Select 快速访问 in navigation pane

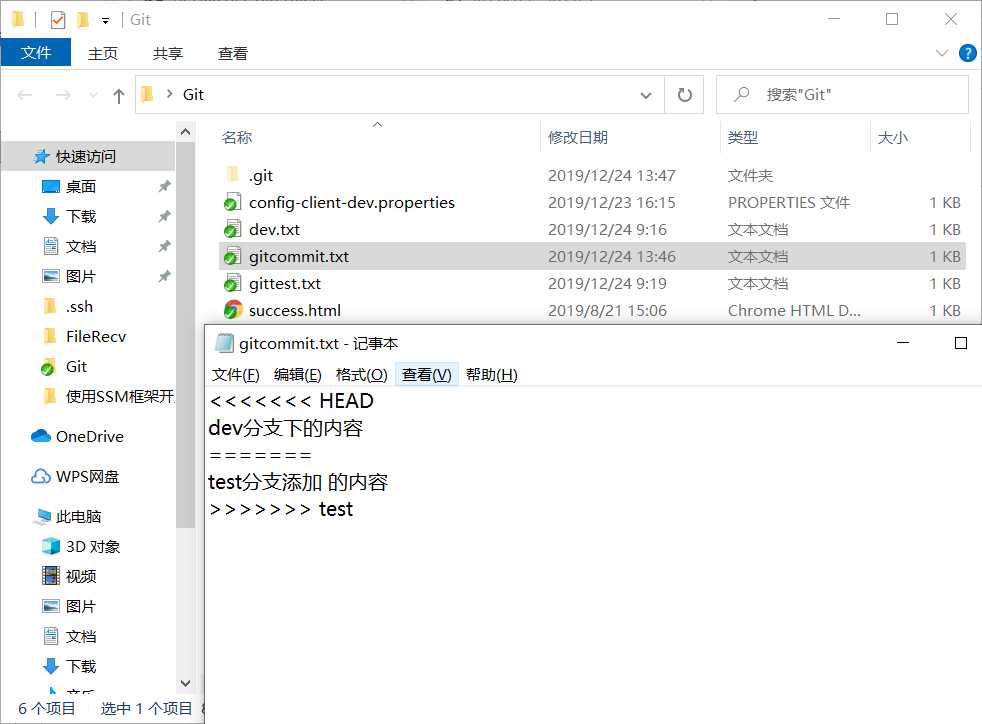tap(86, 157)
